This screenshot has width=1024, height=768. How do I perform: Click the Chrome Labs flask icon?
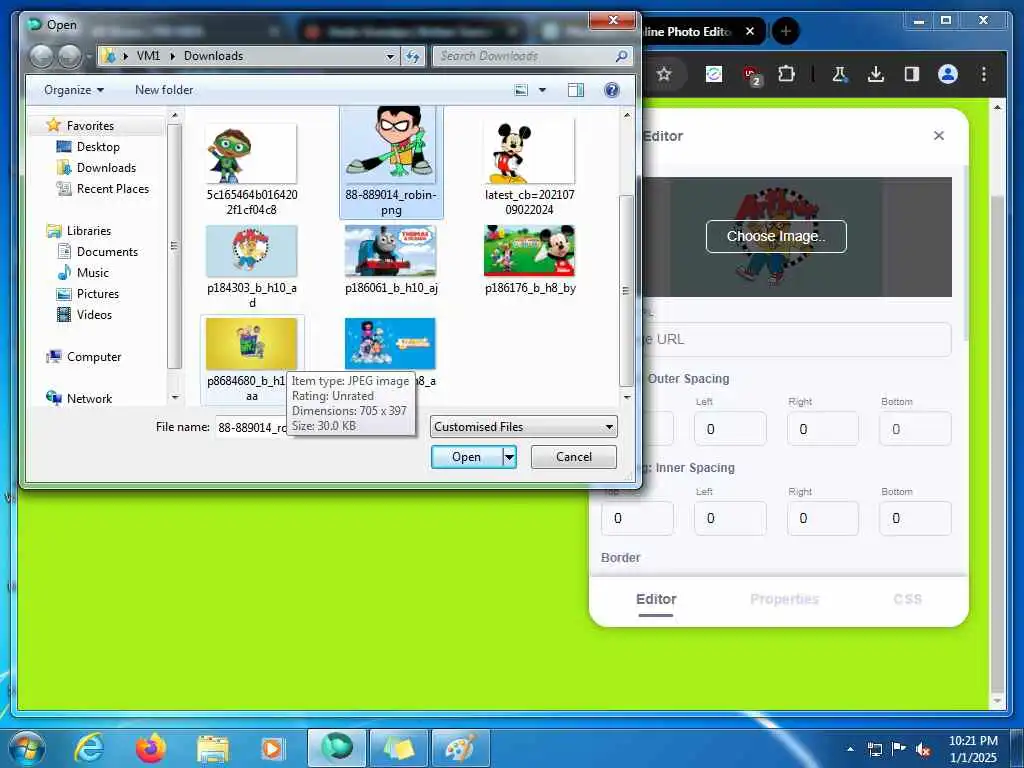(839, 74)
